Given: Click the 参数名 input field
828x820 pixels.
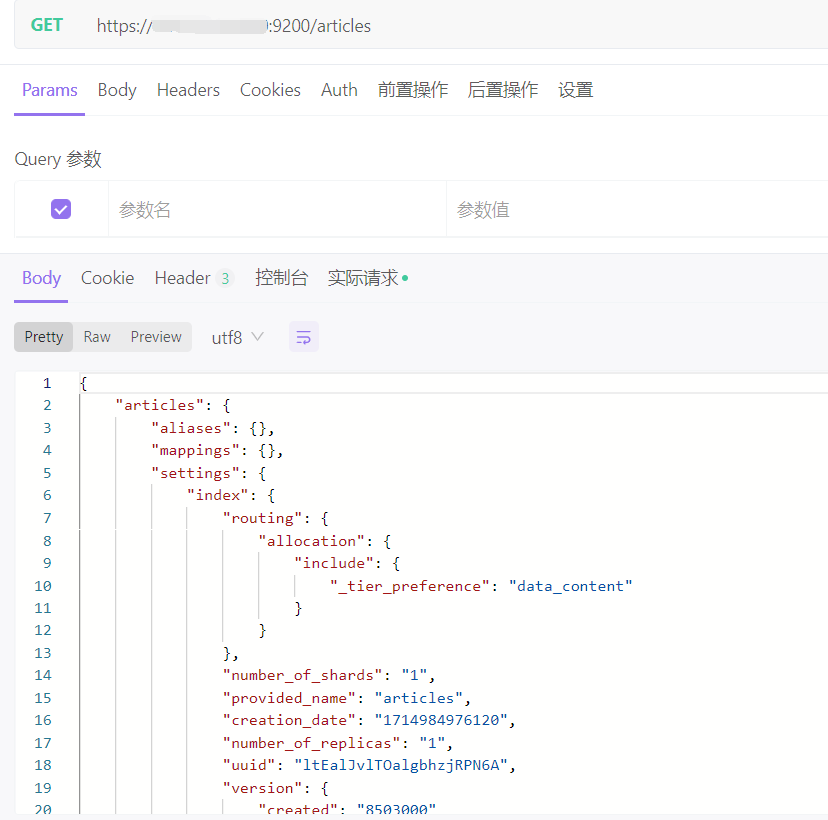Looking at the screenshot, I should [277, 210].
